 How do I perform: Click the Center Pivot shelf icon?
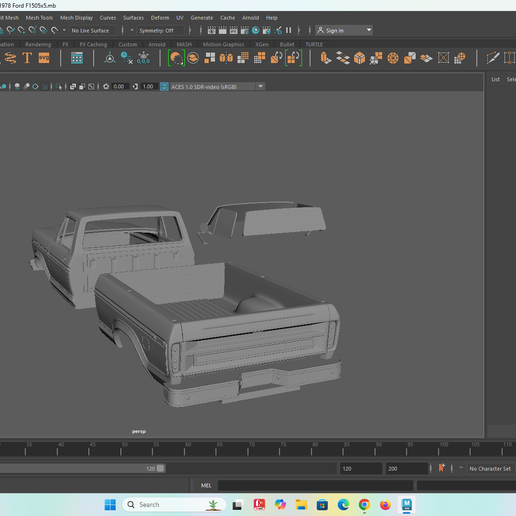[x=110, y=58]
